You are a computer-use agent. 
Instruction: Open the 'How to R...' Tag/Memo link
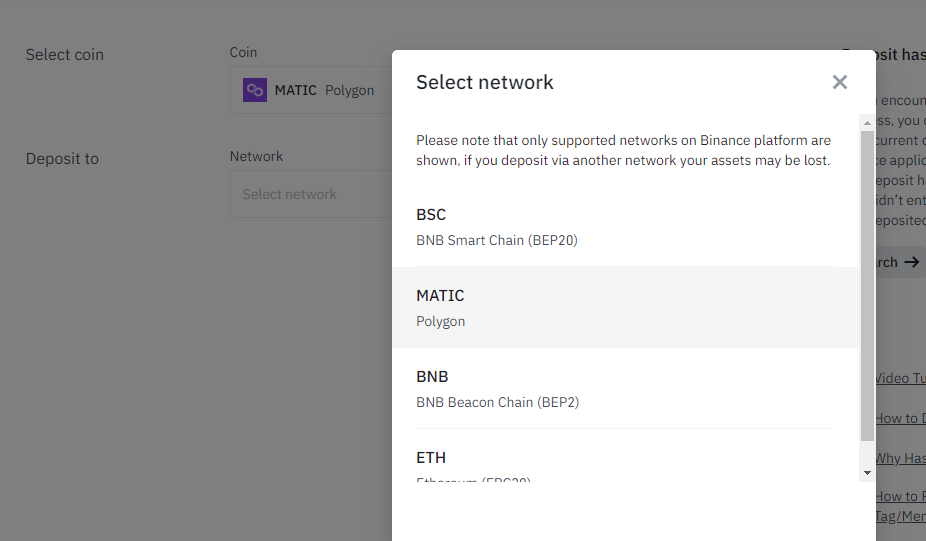pyautogui.click(x=900, y=497)
